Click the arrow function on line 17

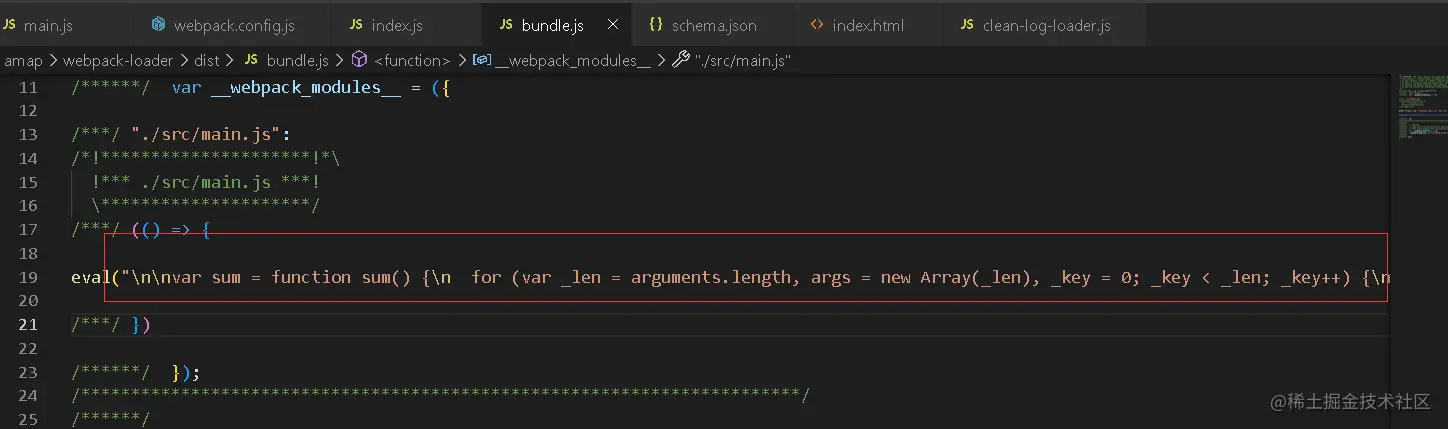click(171, 229)
